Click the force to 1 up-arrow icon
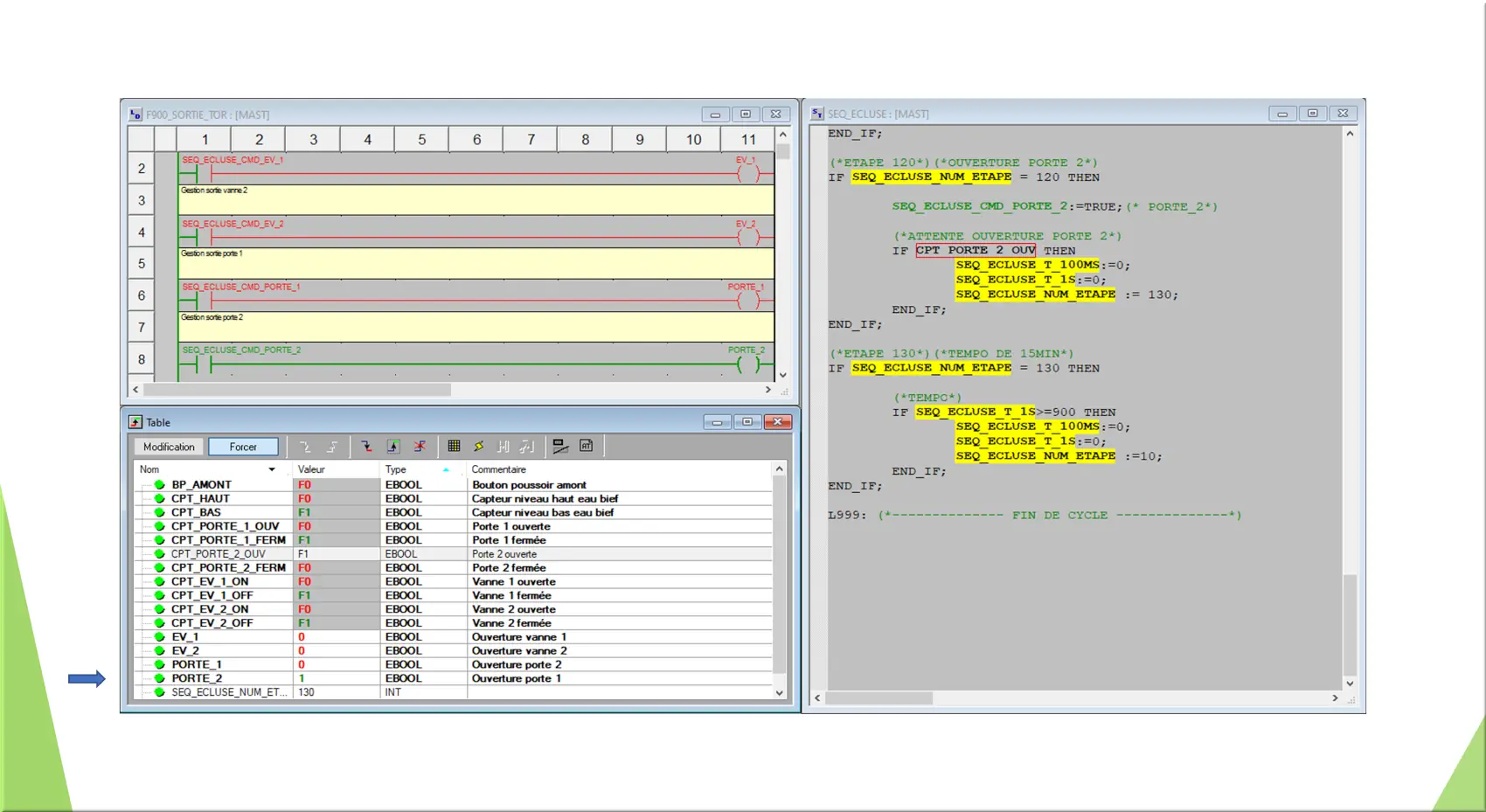This screenshot has width=1486, height=812. tap(393, 447)
